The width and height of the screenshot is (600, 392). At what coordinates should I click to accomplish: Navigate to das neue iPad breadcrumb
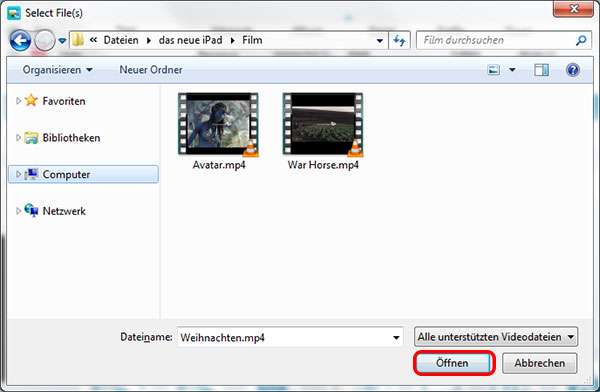[x=190, y=40]
